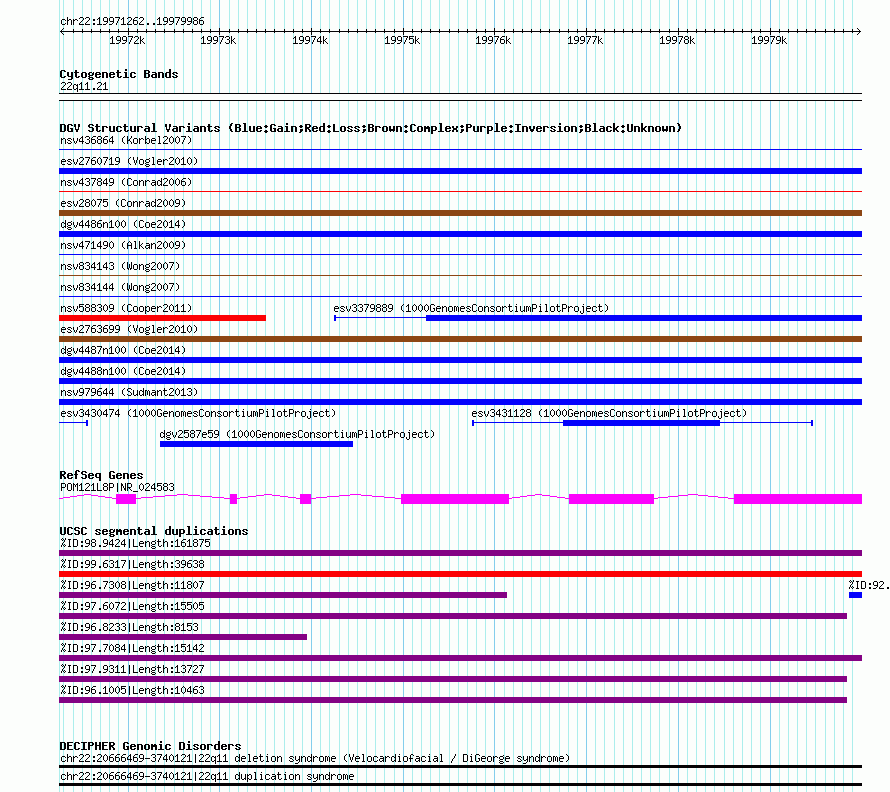Open the dgv4488n100 (Coe2014) variant label
The height and width of the screenshot is (792, 890).
123,371
